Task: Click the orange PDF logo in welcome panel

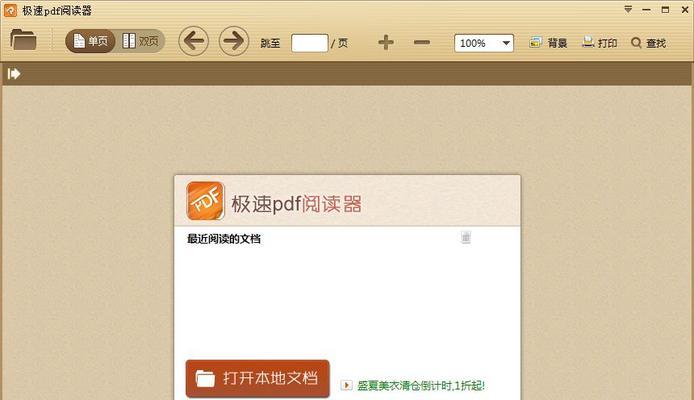Action: [x=205, y=201]
